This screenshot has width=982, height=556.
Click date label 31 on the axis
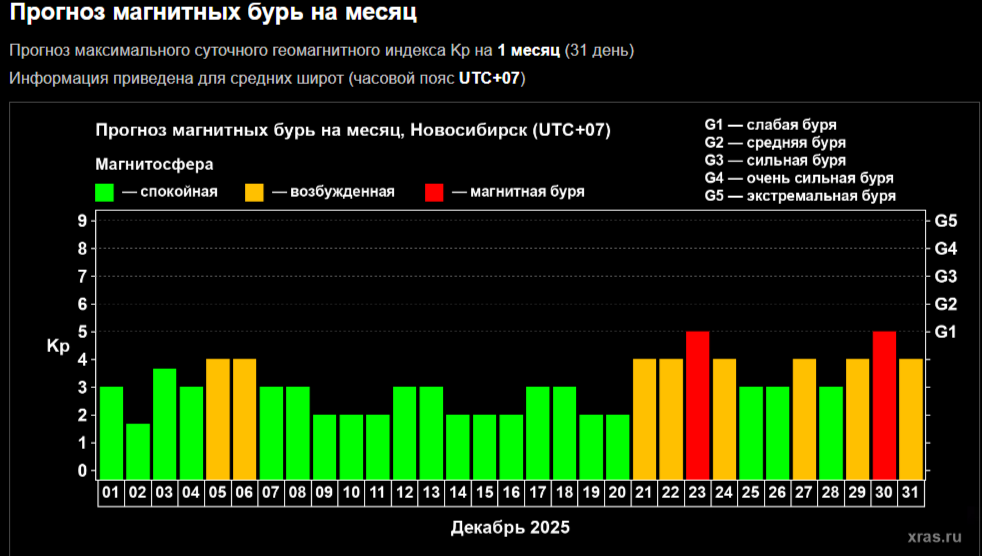(x=911, y=493)
